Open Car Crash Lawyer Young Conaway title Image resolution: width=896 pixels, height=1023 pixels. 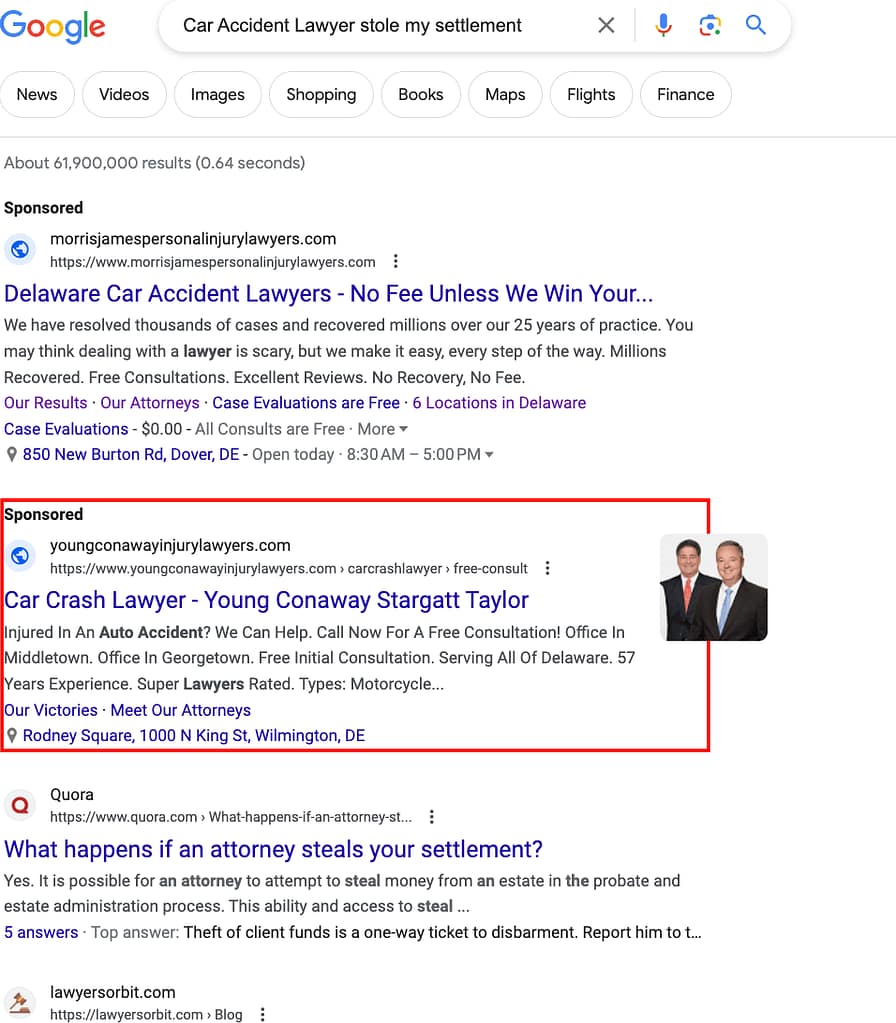coord(266,600)
